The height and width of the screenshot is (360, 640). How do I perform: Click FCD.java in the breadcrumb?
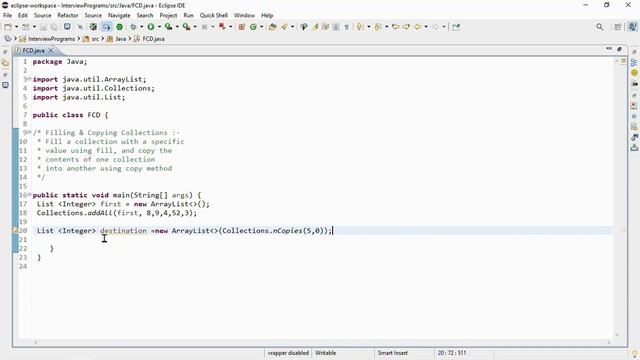pos(153,39)
